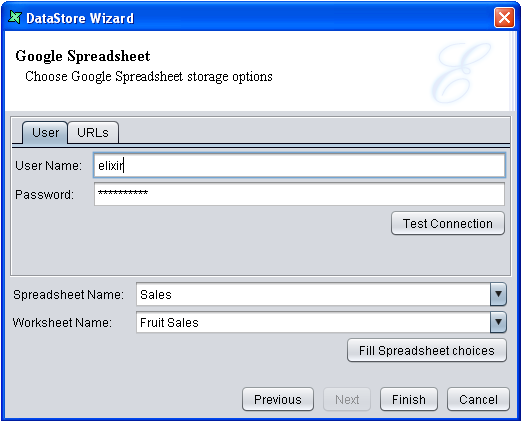Switch to the User tab
Screen dimensions: 522x421
[x=45, y=133]
